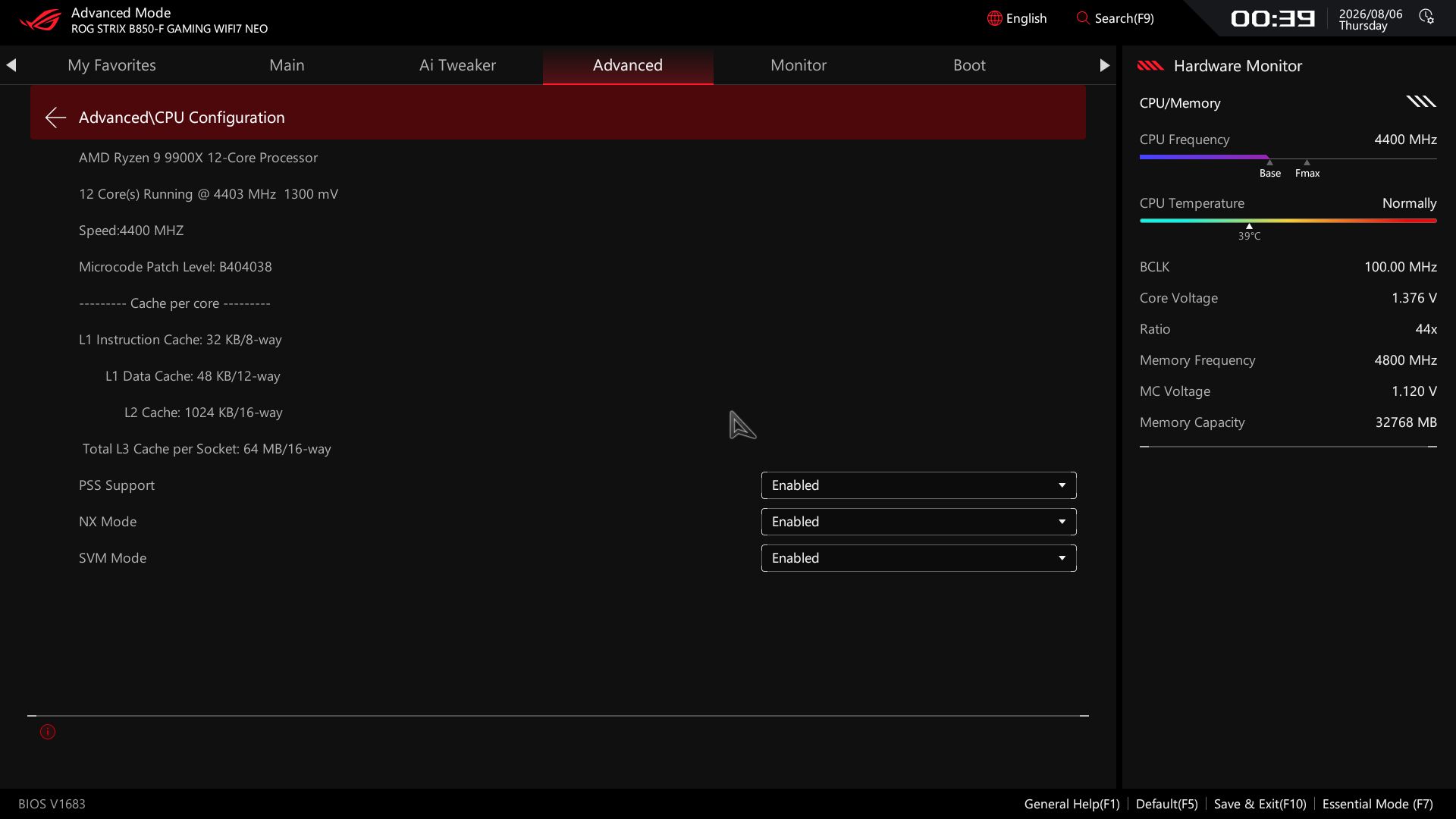
Task: Click L1 Instruction Cache: 32 KB/8-way text
Action: coord(180,340)
